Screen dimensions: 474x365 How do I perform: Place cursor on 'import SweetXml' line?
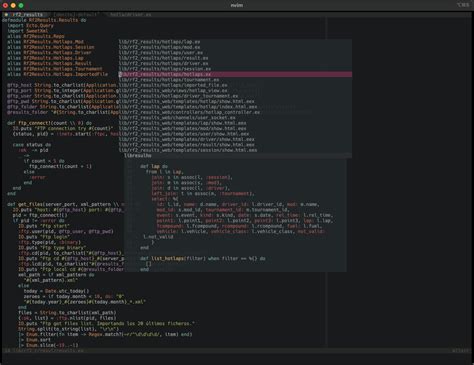click(28, 31)
